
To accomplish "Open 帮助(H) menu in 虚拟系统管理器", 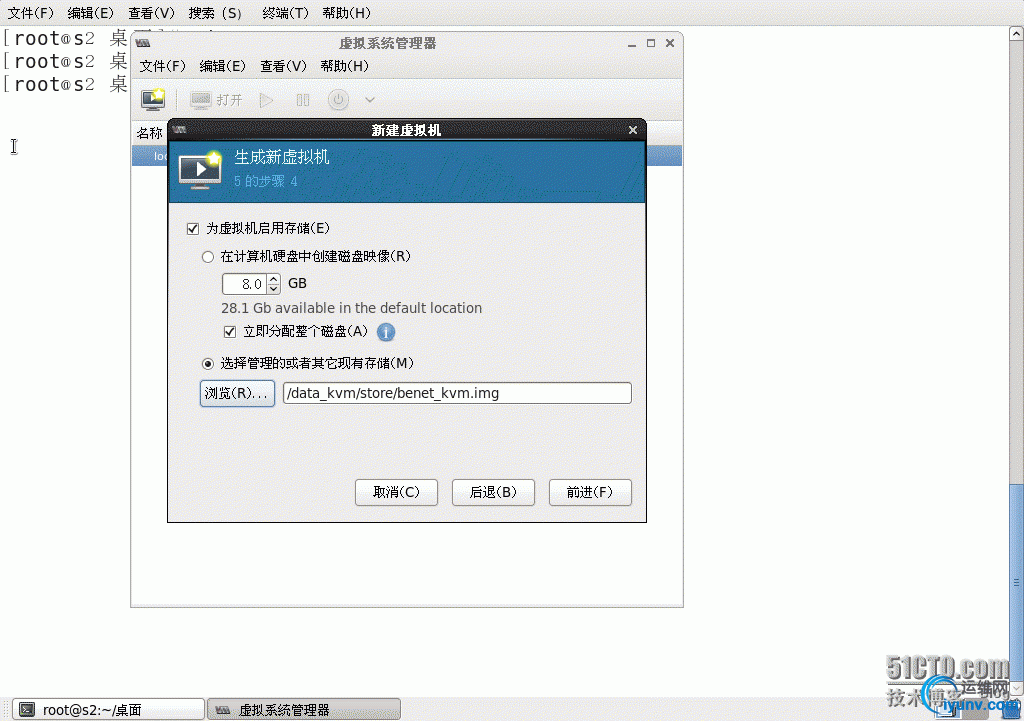I will click(344, 66).
